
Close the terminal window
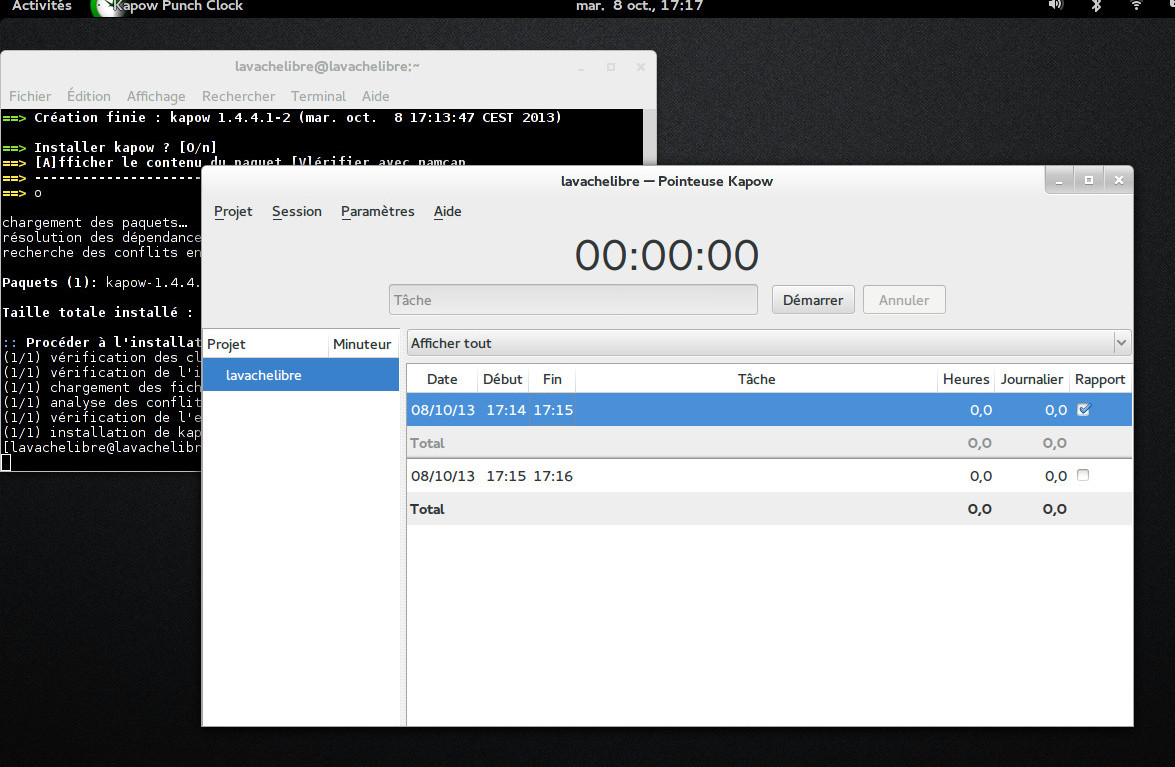pyautogui.click(x=641, y=67)
